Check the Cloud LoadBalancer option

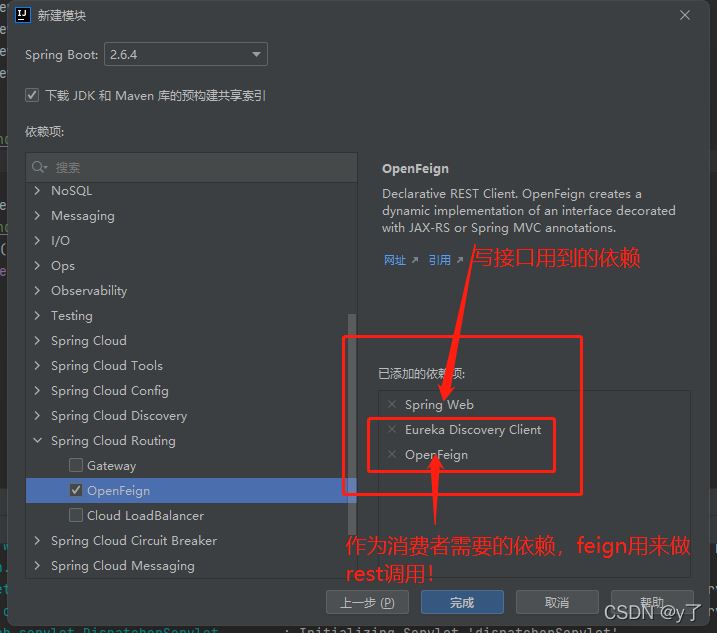pyautogui.click(x=76, y=516)
